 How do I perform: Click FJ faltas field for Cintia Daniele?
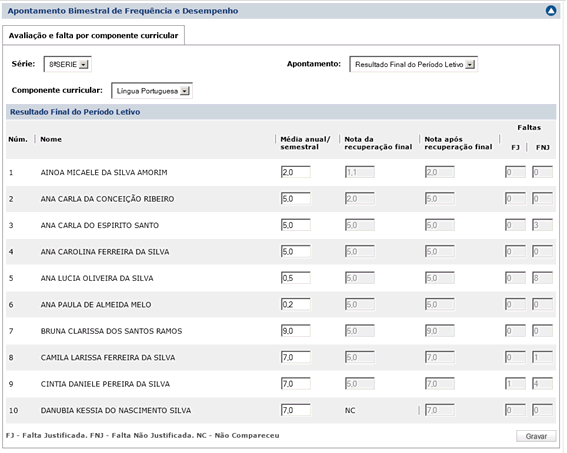click(515, 384)
